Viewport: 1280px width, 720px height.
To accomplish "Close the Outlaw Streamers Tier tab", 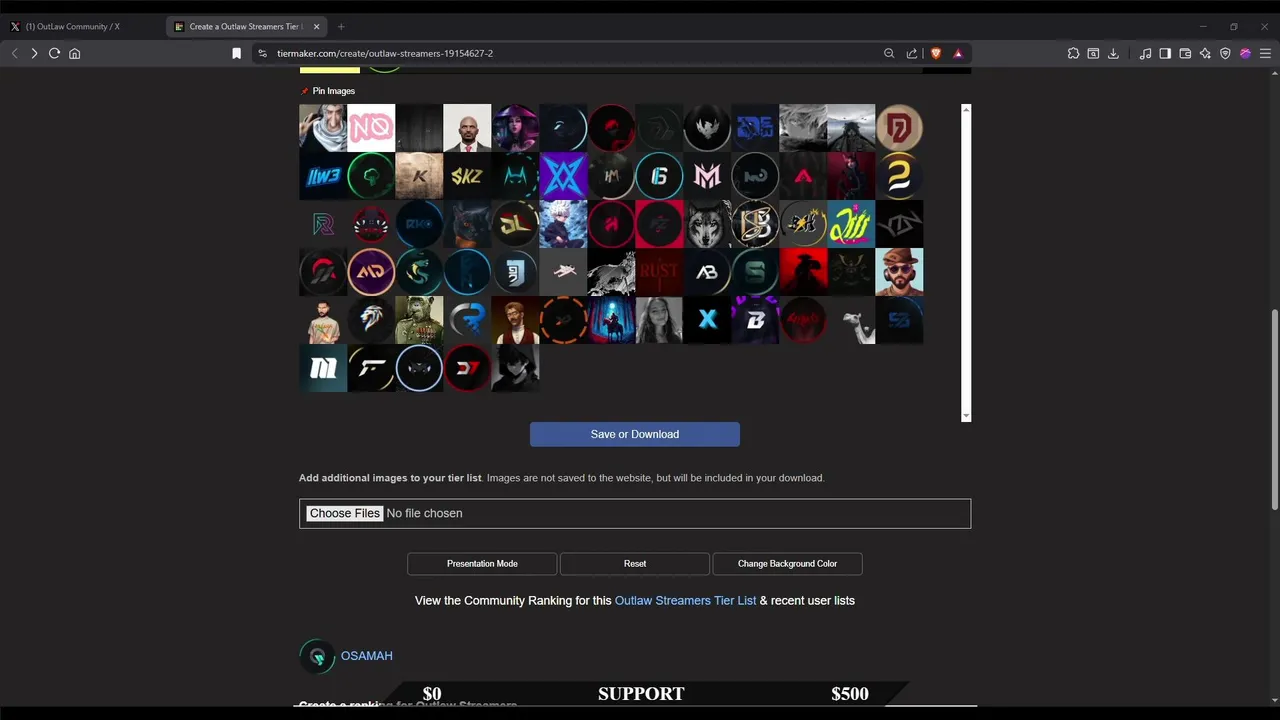I will (317, 27).
